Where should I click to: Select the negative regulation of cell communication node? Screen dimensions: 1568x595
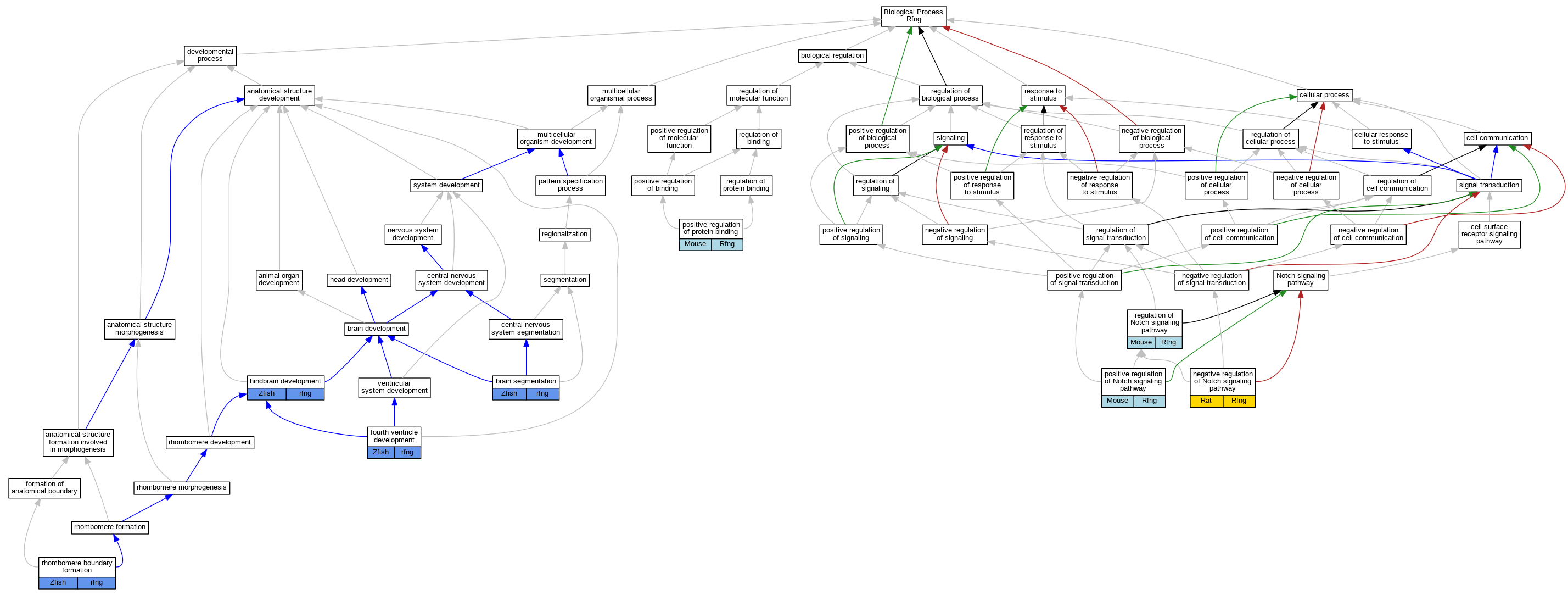pos(1368,235)
